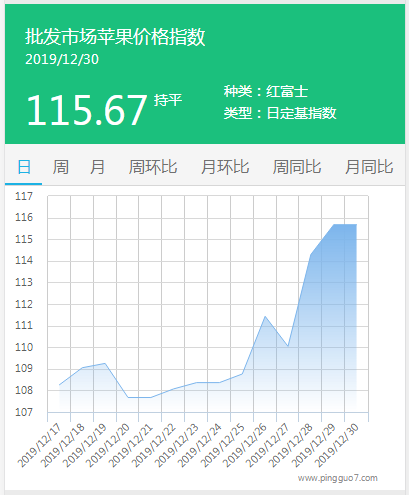Click the header date 2019/12/30
Screen dimensions: 409x495
62,60
